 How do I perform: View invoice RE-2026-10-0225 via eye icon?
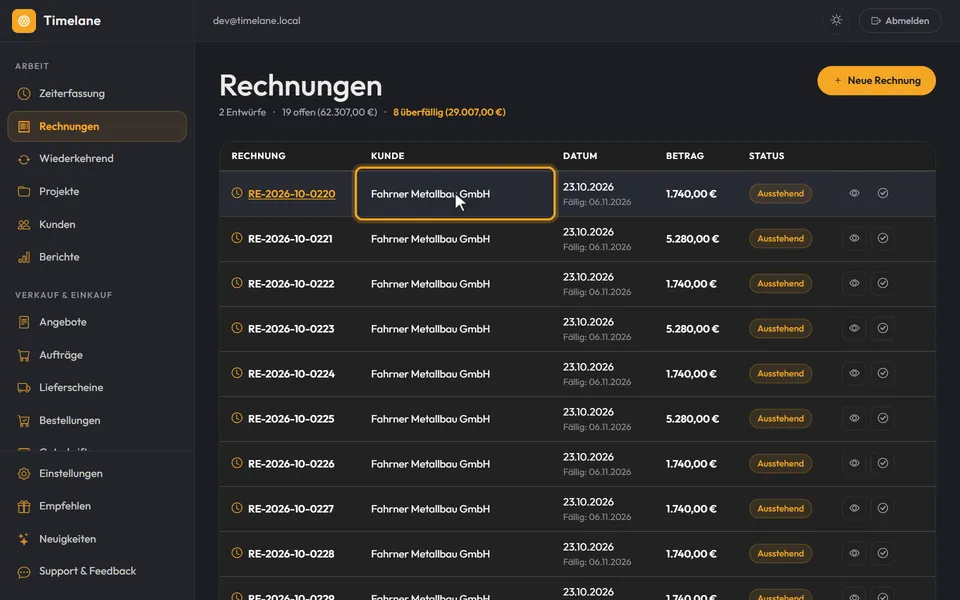pyautogui.click(x=854, y=418)
